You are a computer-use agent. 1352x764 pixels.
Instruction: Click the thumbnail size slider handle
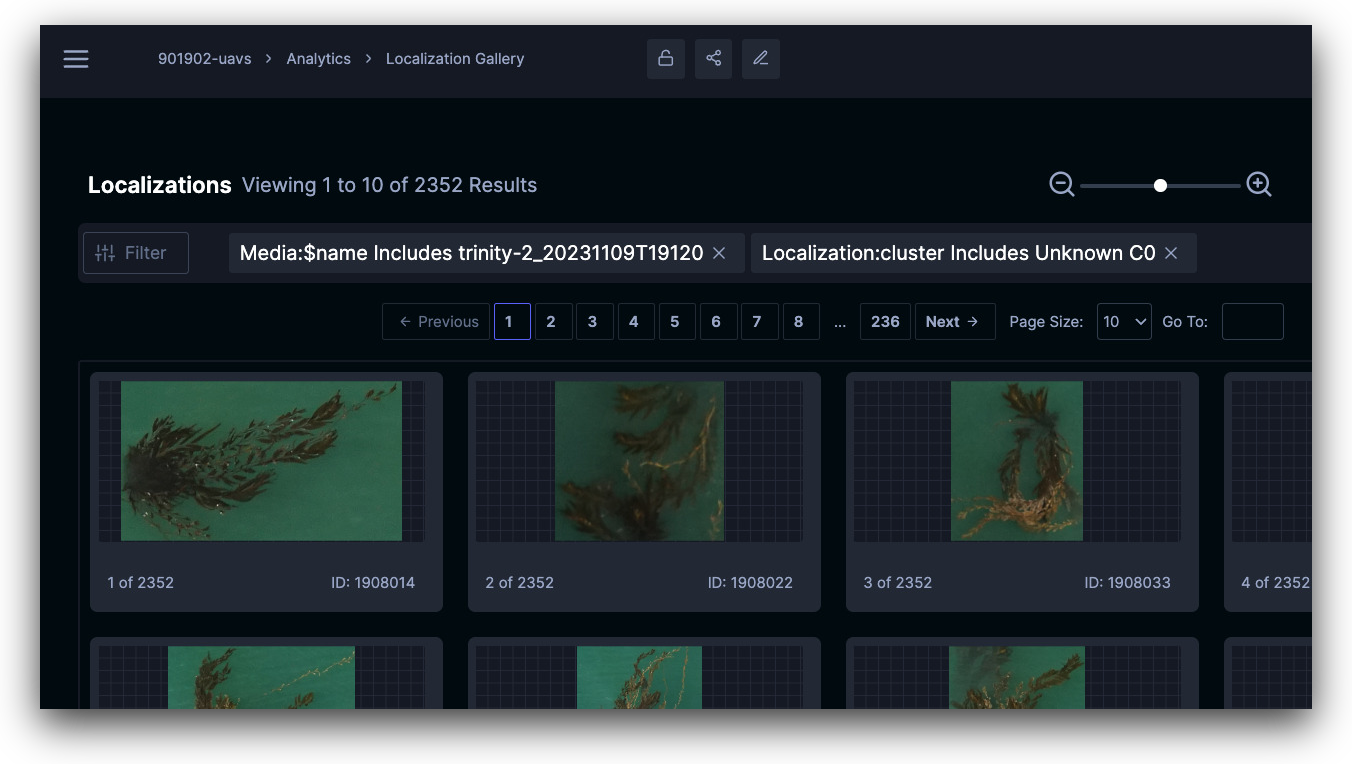(1160, 185)
